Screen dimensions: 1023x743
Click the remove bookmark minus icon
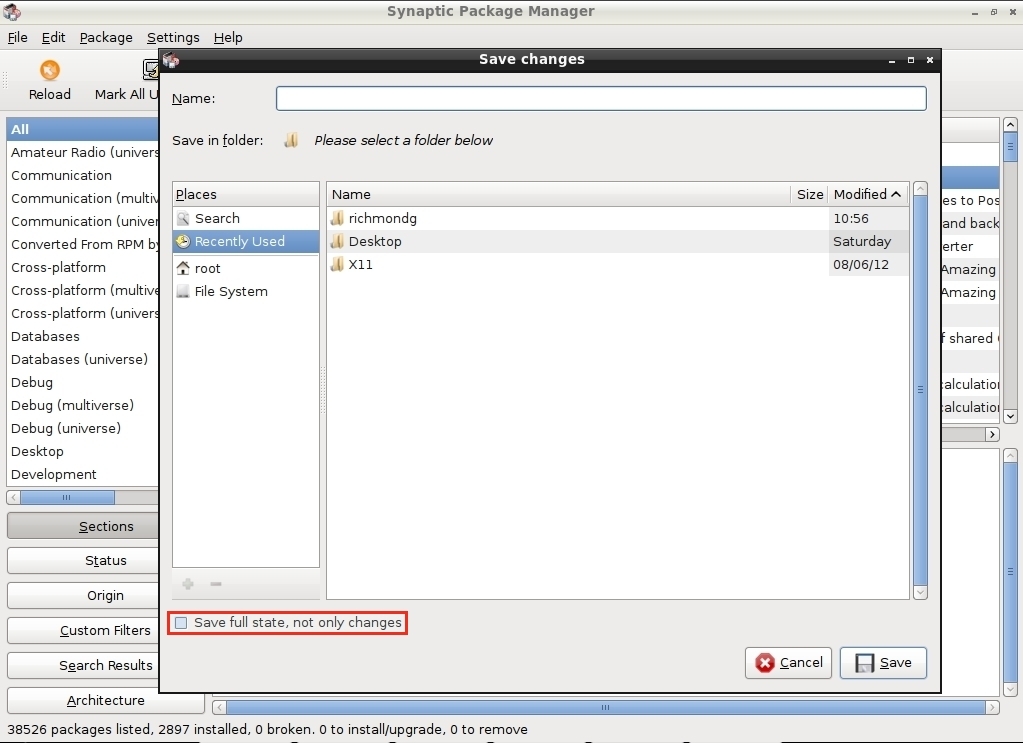click(x=216, y=584)
